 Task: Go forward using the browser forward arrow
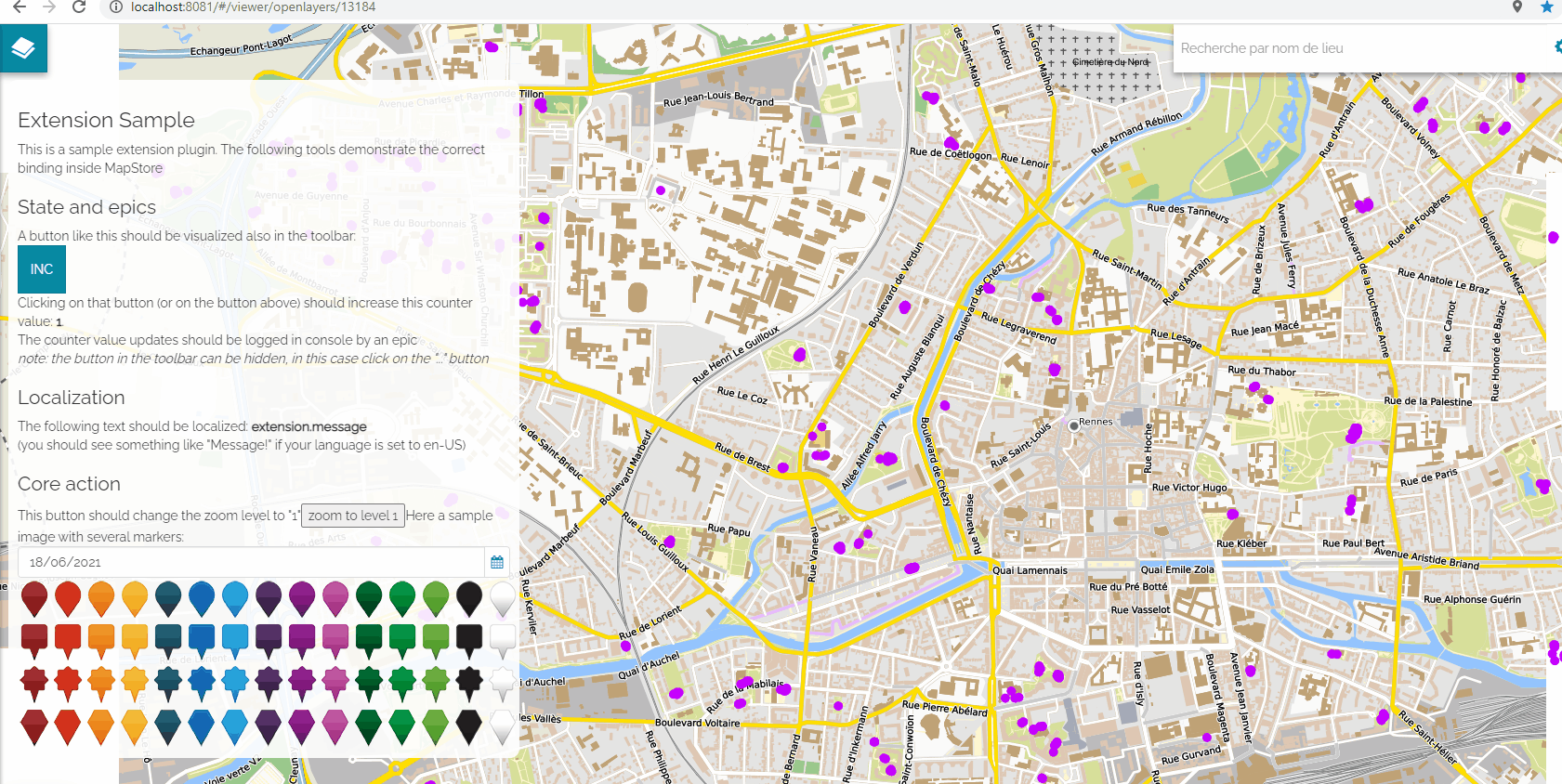tap(49, 7)
